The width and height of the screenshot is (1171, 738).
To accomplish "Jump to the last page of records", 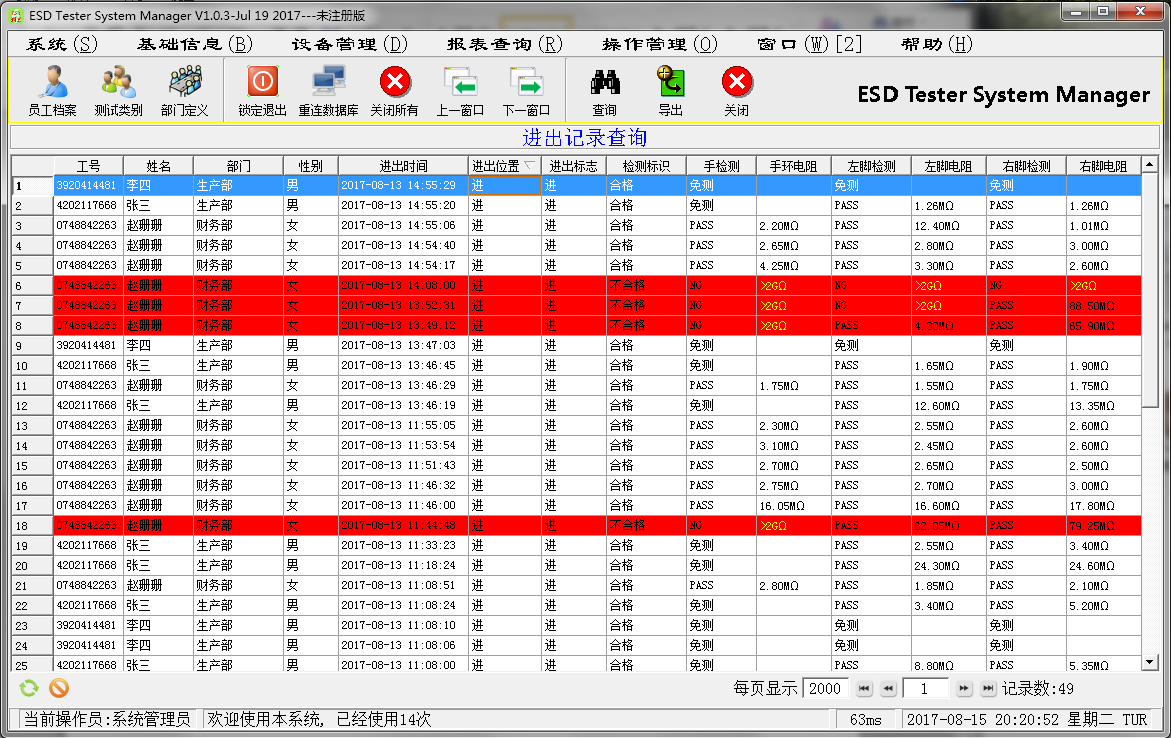I will [988, 688].
